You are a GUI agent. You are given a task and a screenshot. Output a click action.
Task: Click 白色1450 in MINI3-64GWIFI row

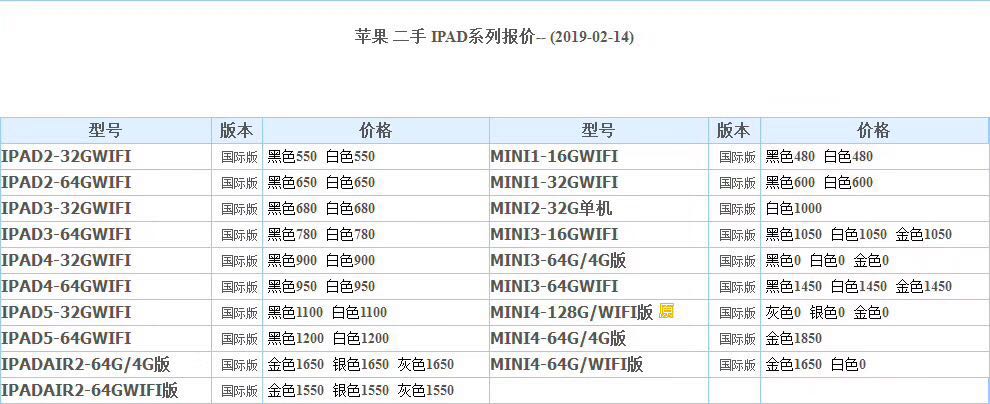(859, 287)
